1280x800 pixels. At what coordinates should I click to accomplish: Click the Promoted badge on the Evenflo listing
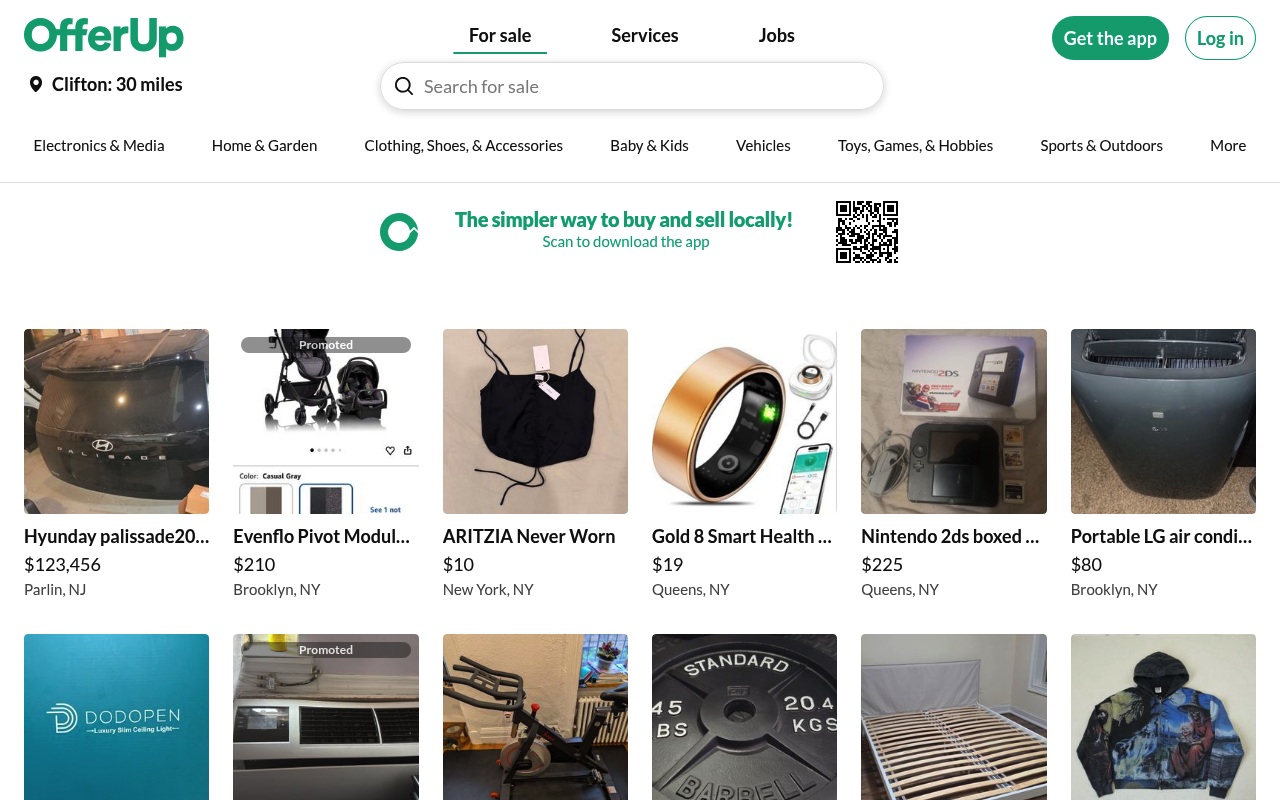click(326, 345)
